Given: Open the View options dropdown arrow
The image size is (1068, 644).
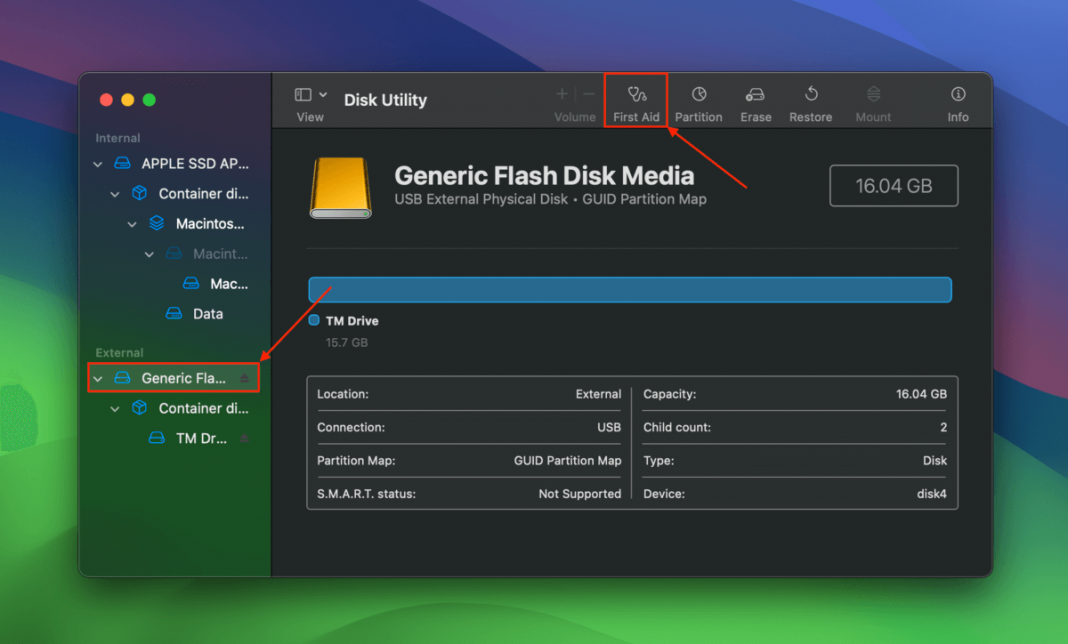Looking at the screenshot, I should point(323,95).
